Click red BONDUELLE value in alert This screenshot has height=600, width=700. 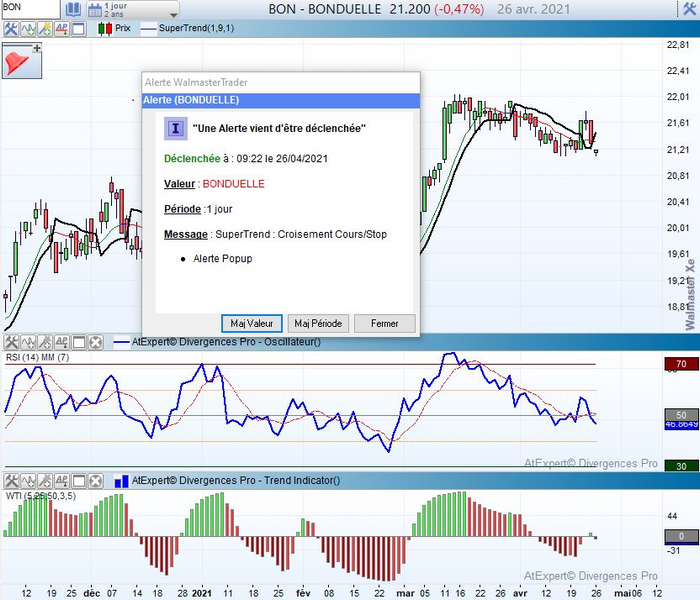233,184
